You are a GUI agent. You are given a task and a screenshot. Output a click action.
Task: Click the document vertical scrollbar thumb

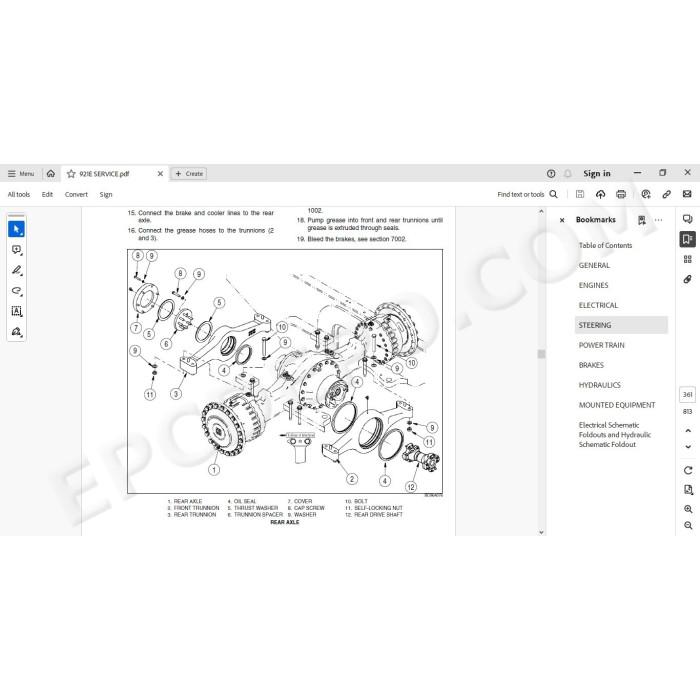coord(542,354)
